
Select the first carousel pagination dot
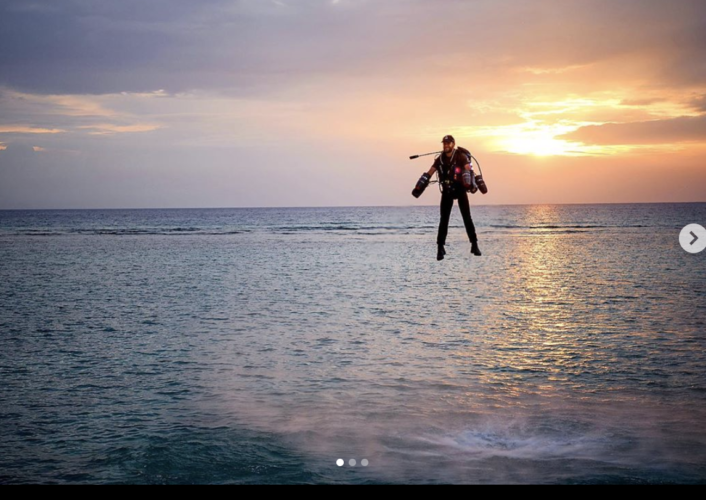(340, 462)
